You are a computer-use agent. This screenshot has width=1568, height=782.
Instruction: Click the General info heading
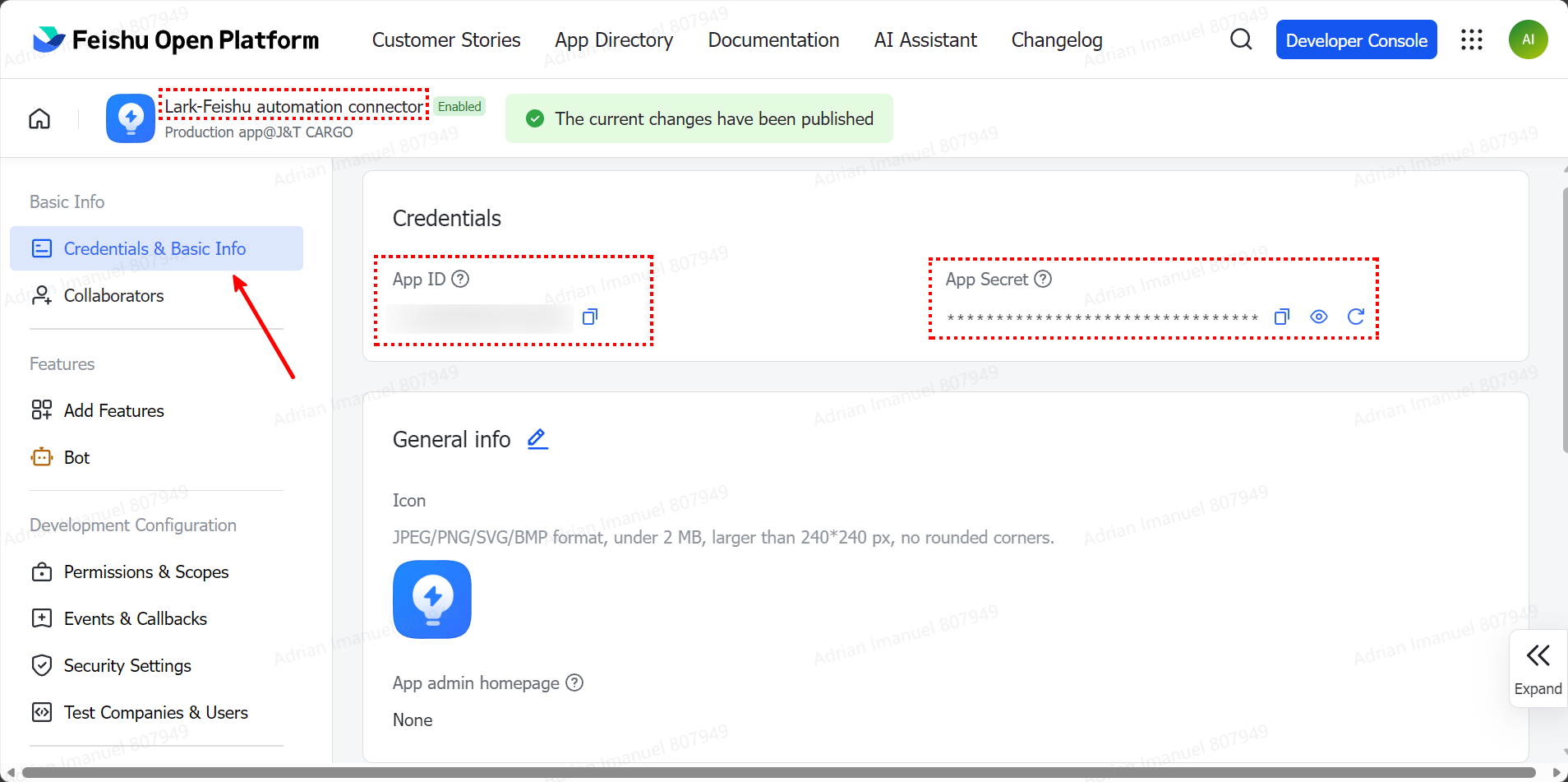pos(451,439)
